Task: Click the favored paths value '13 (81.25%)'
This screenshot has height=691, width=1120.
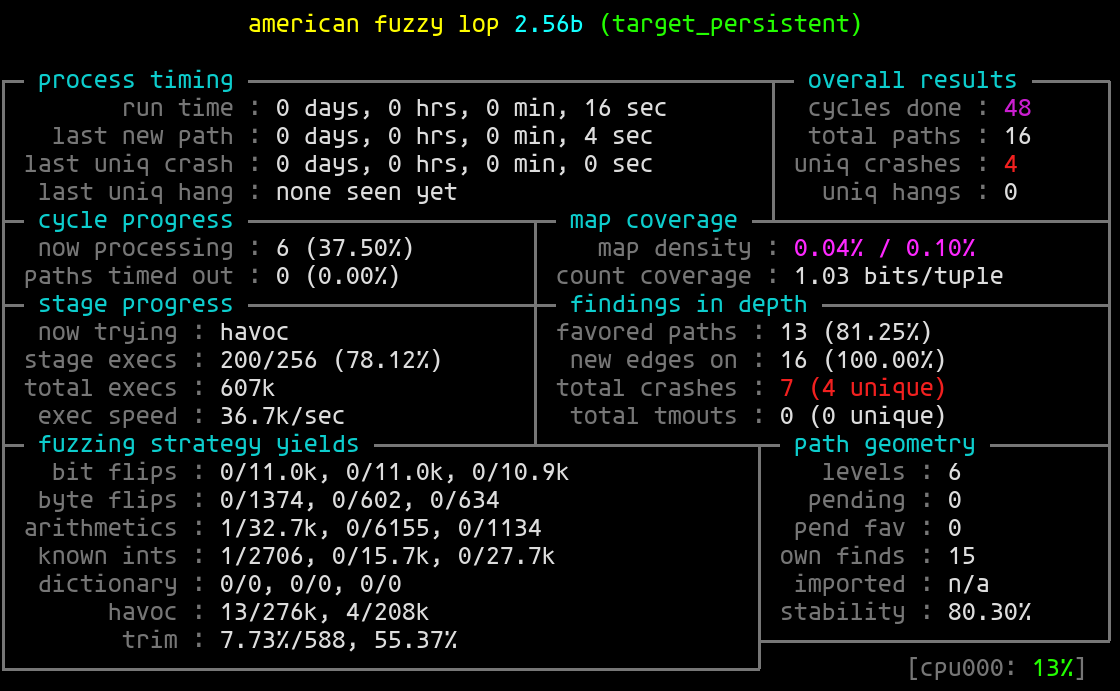Action: (x=856, y=332)
